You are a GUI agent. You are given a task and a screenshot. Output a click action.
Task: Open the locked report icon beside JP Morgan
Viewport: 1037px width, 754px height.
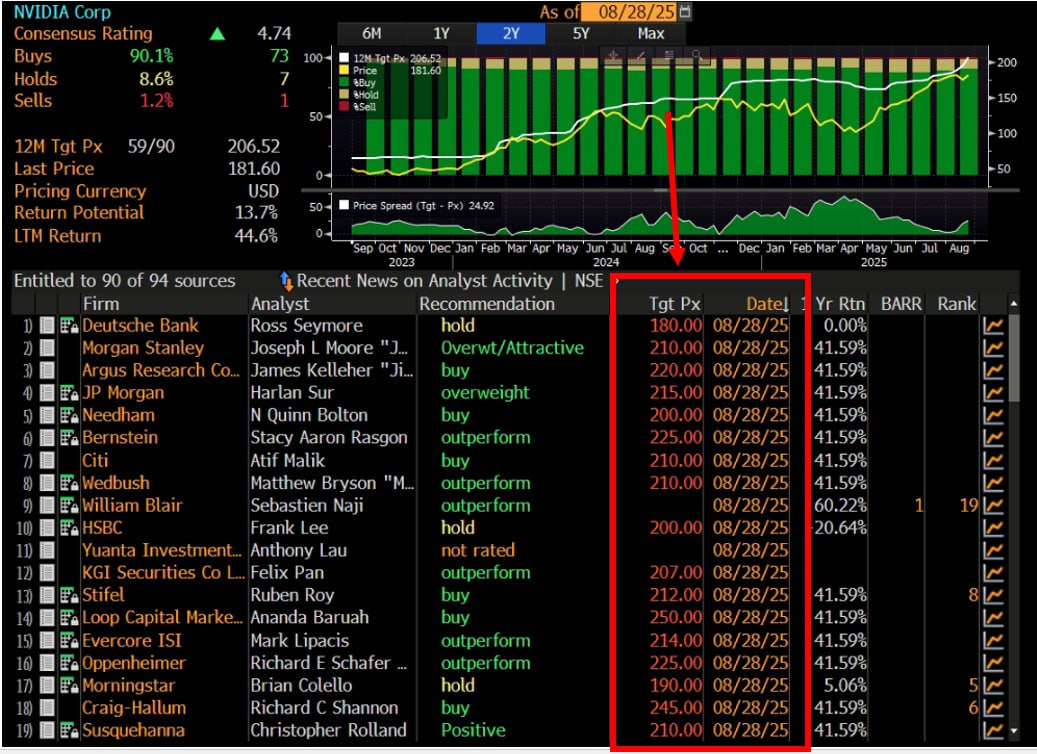pos(69,393)
